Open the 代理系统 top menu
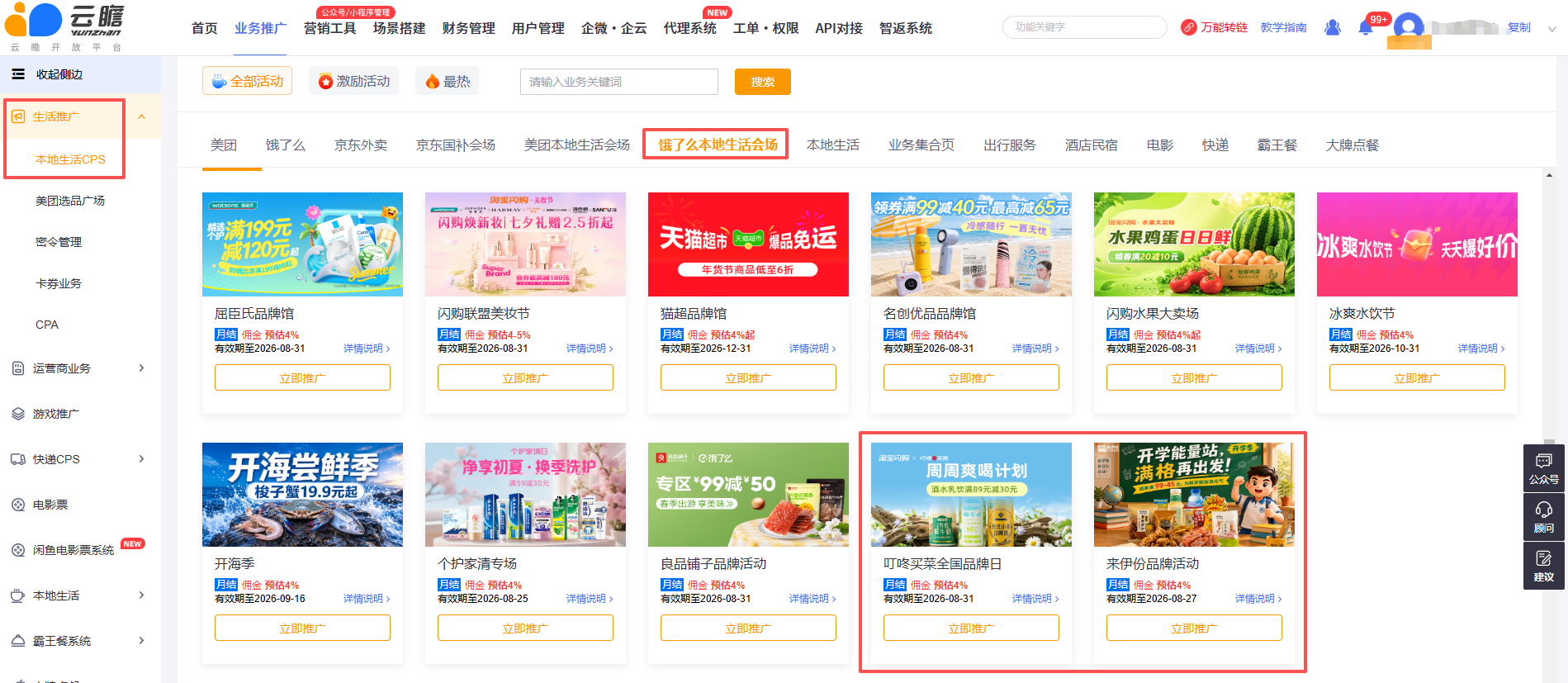This screenshot has height=683, width=1568. pyautogui.click(x=690, y=28)
